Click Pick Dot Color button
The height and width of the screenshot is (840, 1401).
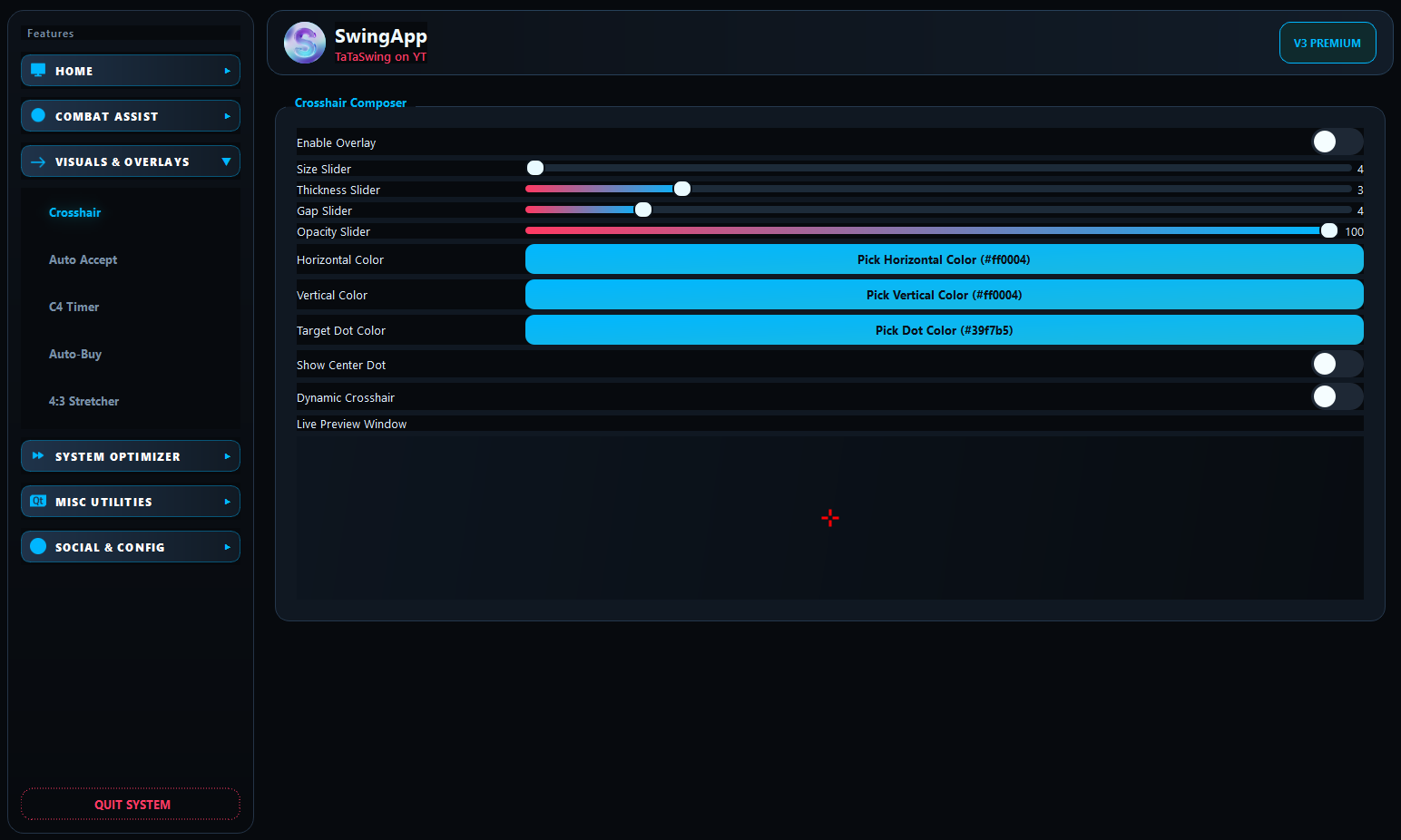(x=944, y=330)
